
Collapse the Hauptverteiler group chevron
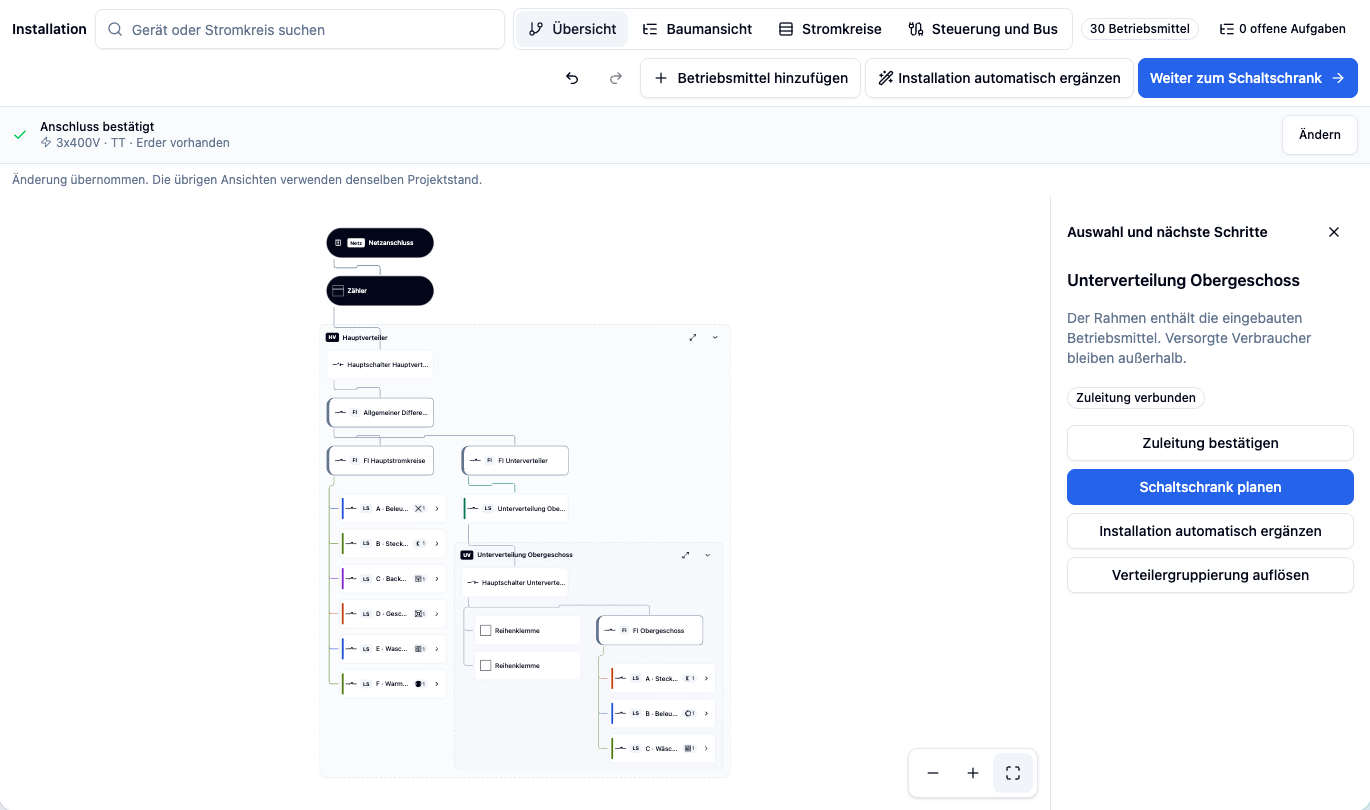pyautogui.click(x=715, y=337)
